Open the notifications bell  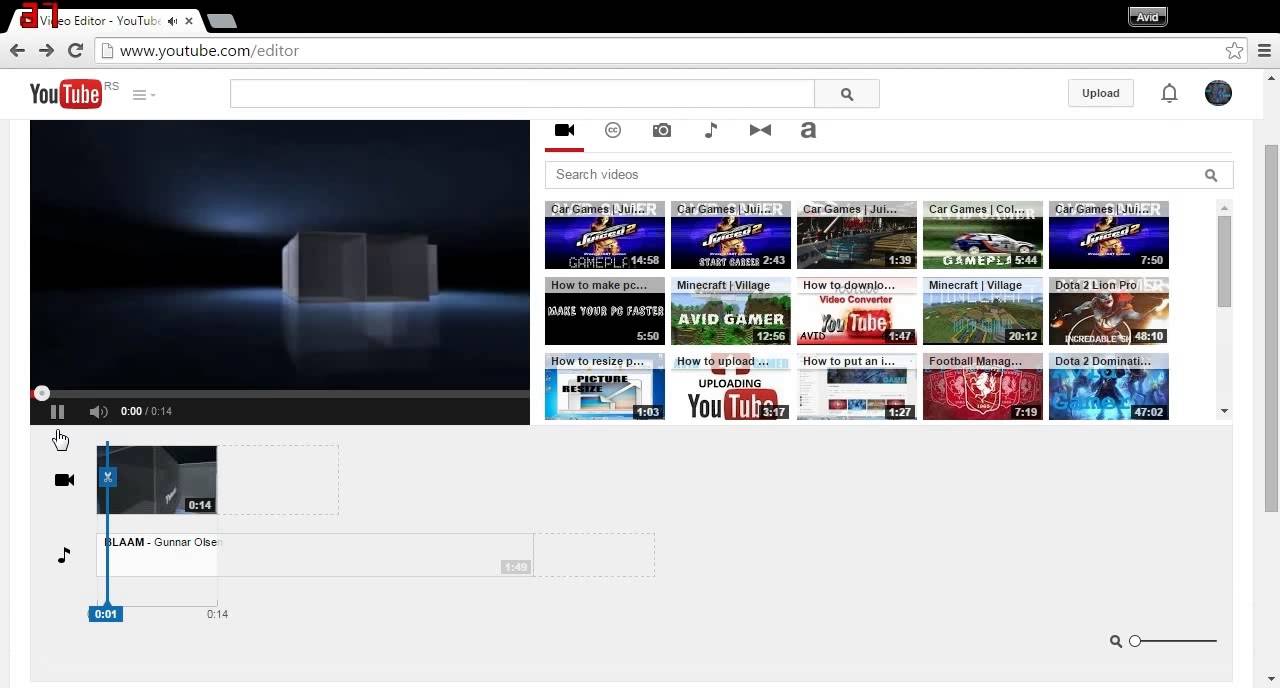tap(1169, 93)
